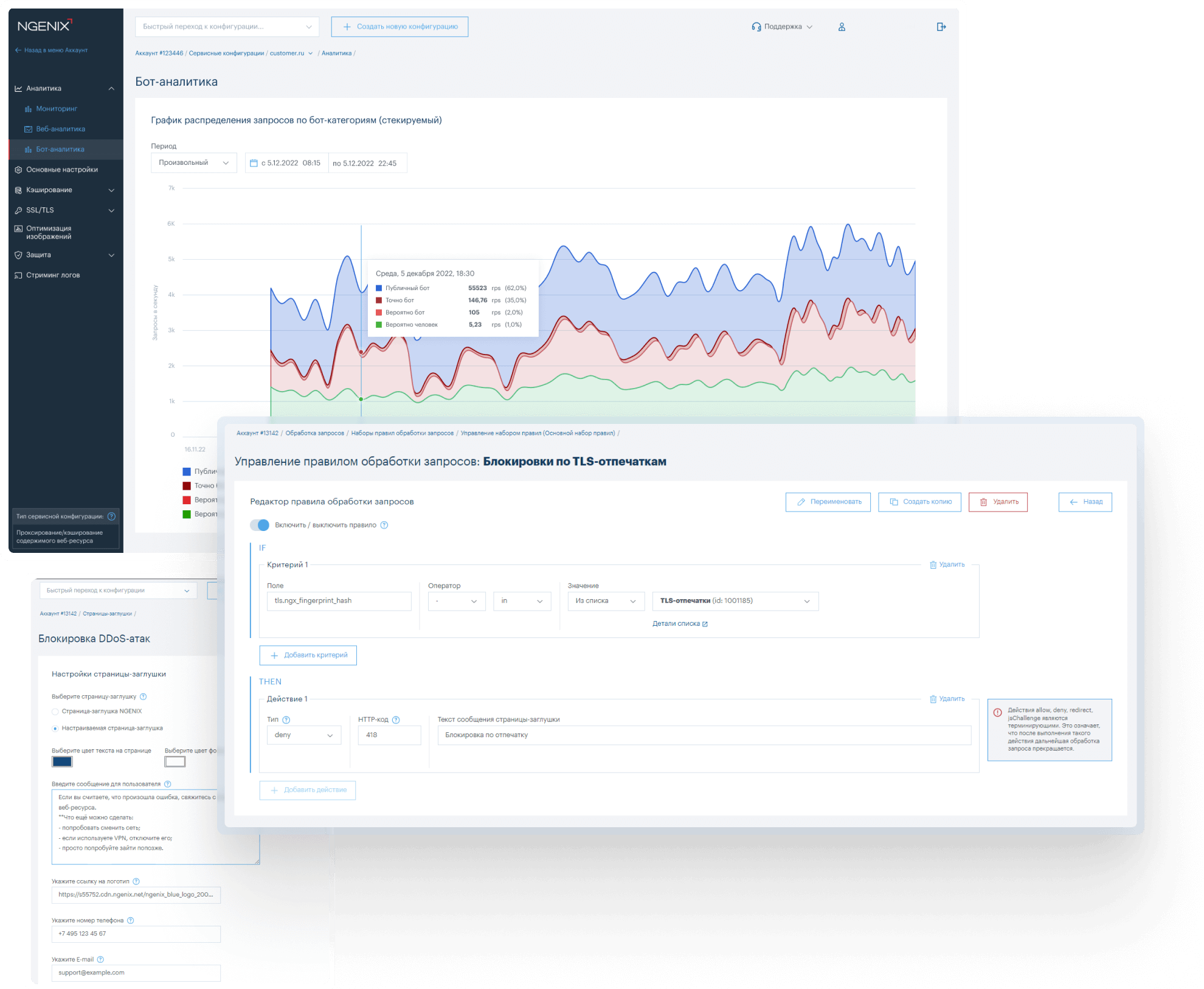The width and height of the screenshot is (1204, 989).
Task: Click the Переименовать button
Action: 828,502
